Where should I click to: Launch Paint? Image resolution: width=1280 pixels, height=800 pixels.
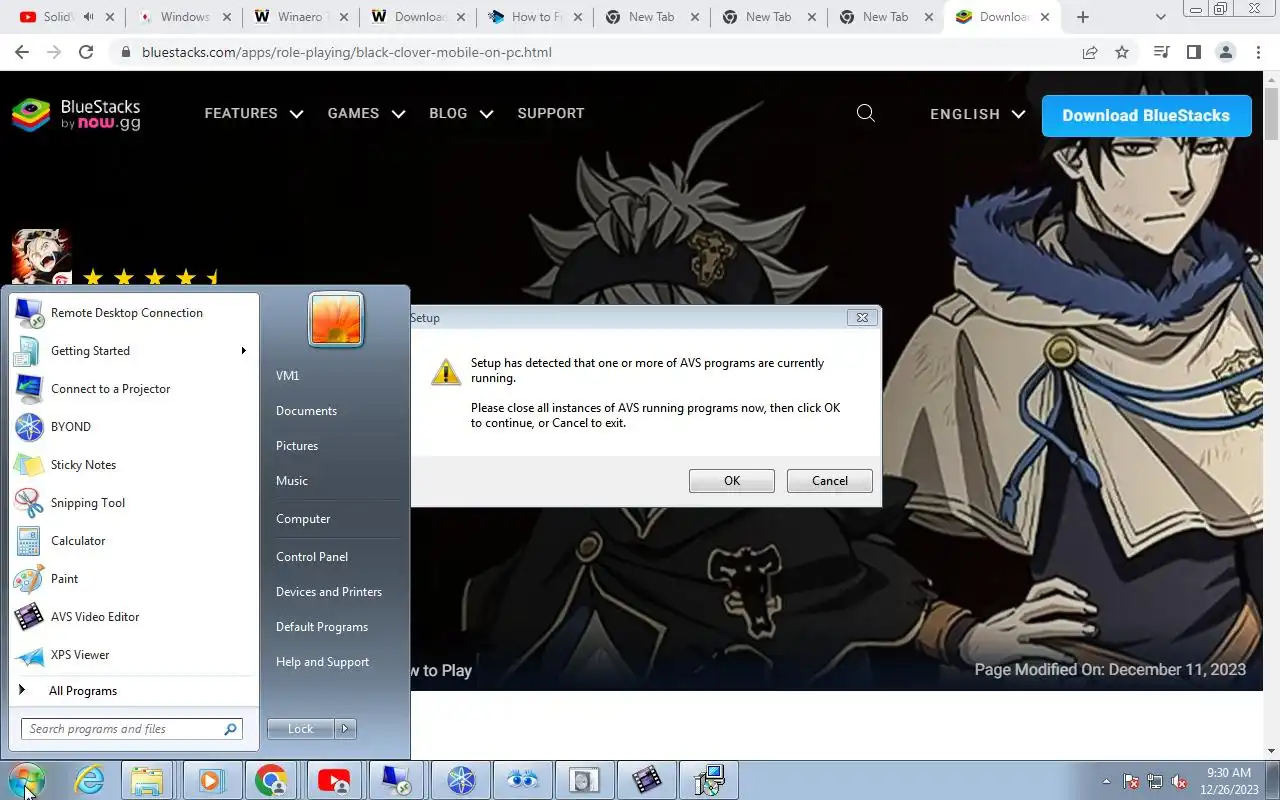click(x=134, y=579)
